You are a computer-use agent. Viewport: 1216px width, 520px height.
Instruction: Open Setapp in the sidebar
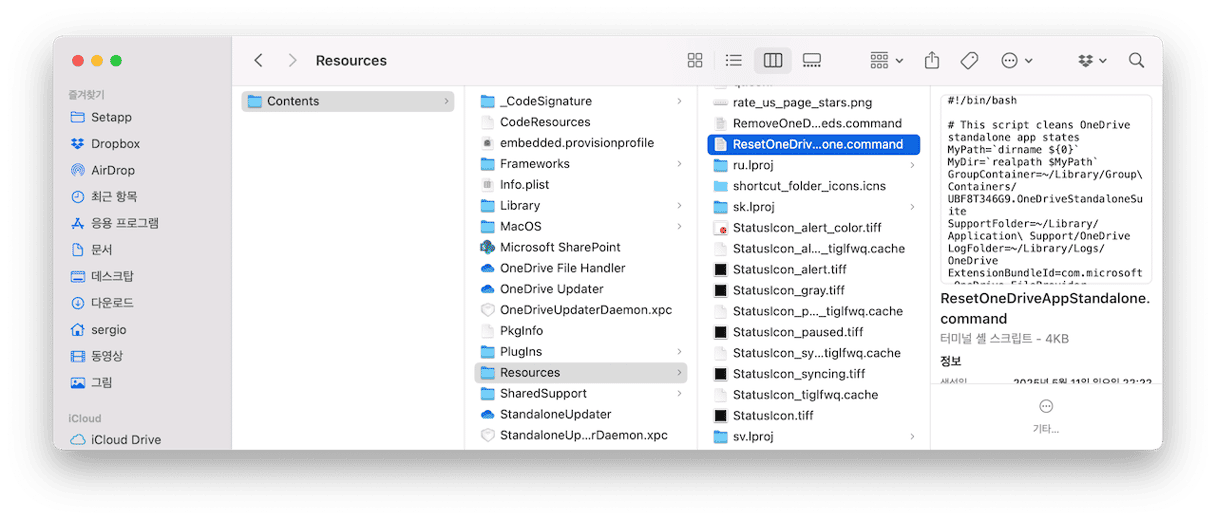coord(111,117)
